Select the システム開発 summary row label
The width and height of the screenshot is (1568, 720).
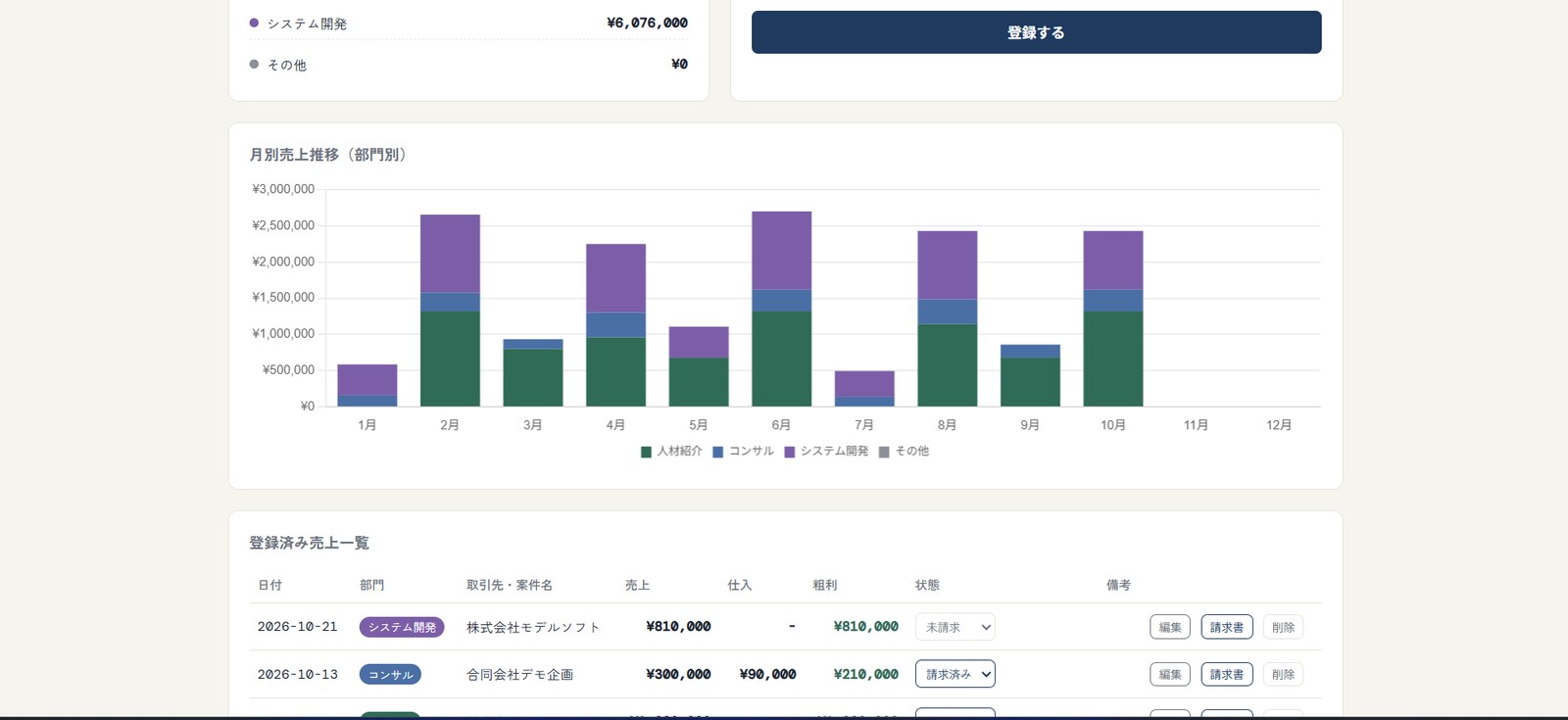(x=307, y=24)
